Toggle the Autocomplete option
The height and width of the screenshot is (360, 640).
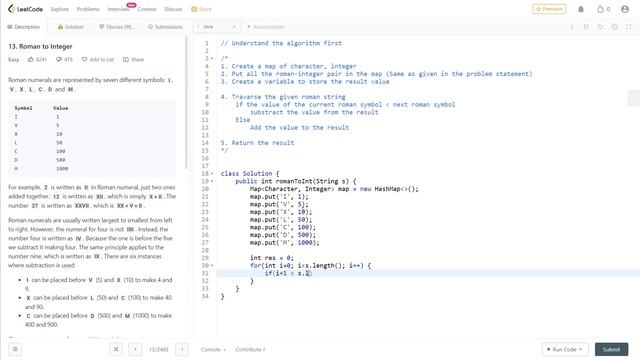[266, 27]
